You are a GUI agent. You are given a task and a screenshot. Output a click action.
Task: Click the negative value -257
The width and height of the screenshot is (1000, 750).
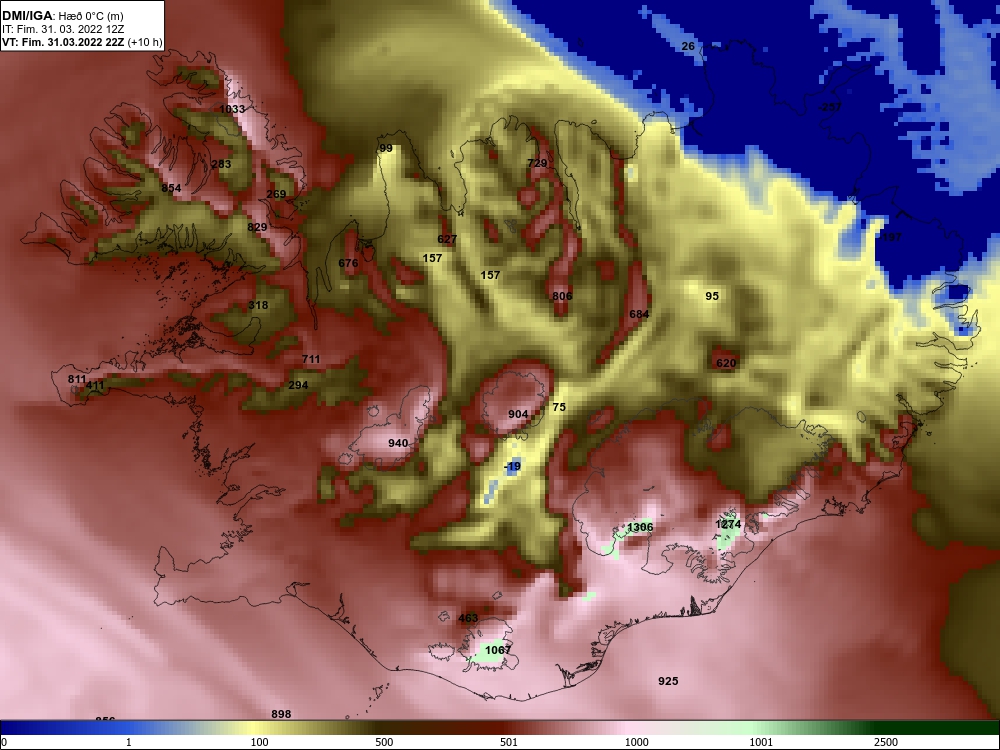click(830, 108)
